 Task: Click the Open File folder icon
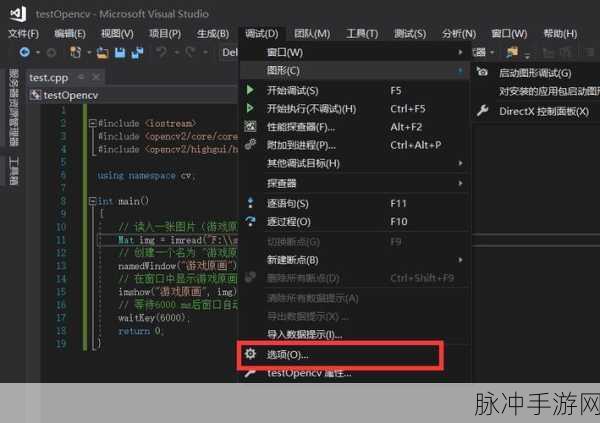point(102,52)
